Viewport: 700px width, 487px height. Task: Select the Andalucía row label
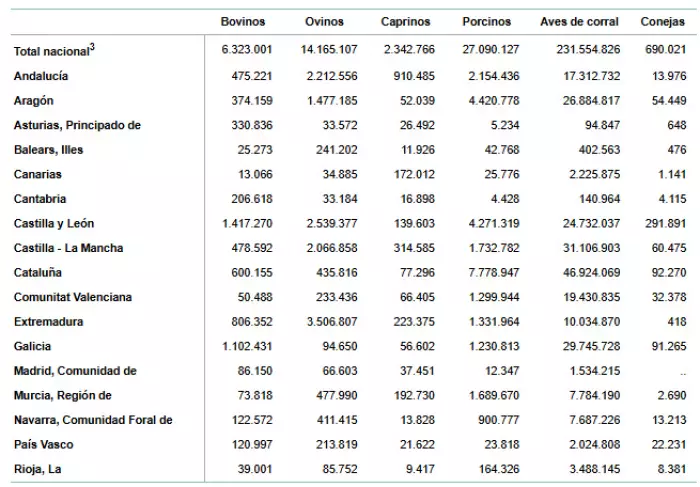pyautogui.click(x=42, y=75)
